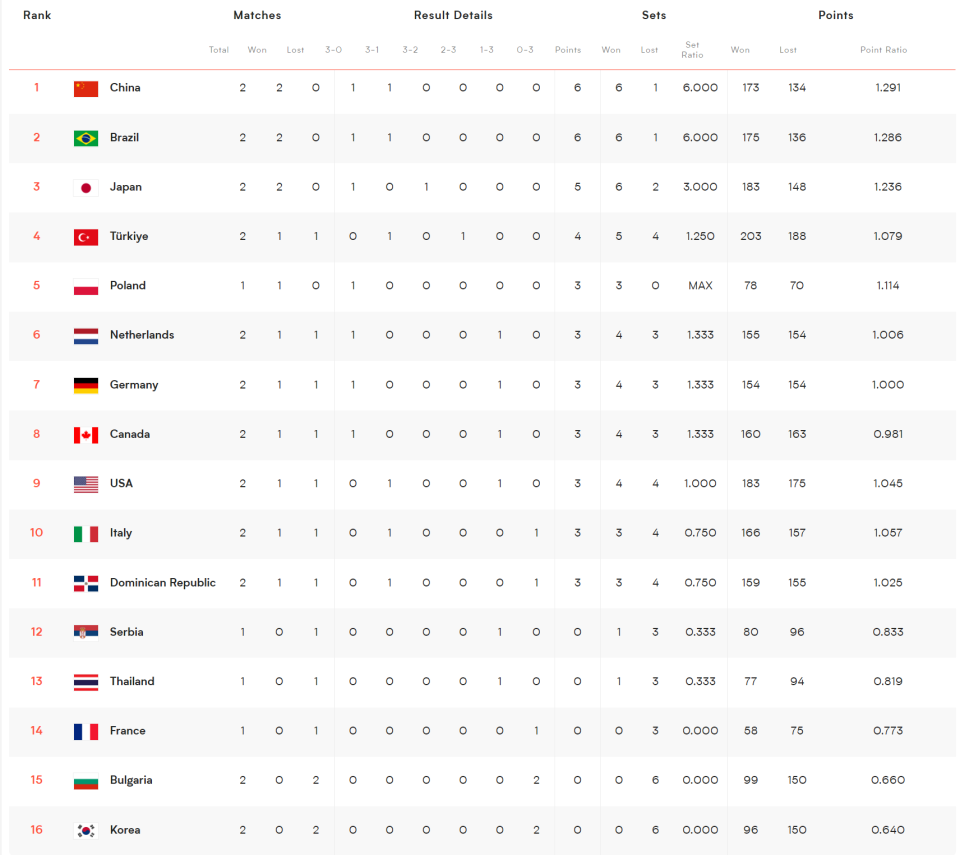Click the Set Ratio column header
The height and width of the screenshot is (855, 960).
point(692,50)
